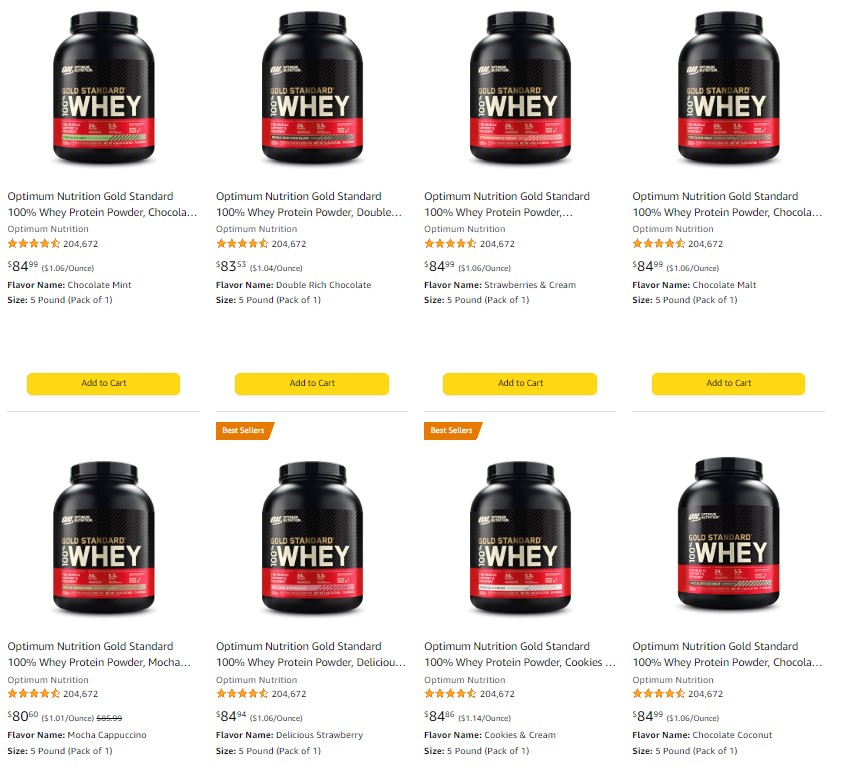Open the Chocolate Coconut product image
This screenshot has width=849, height=779.
click(728, 535)
